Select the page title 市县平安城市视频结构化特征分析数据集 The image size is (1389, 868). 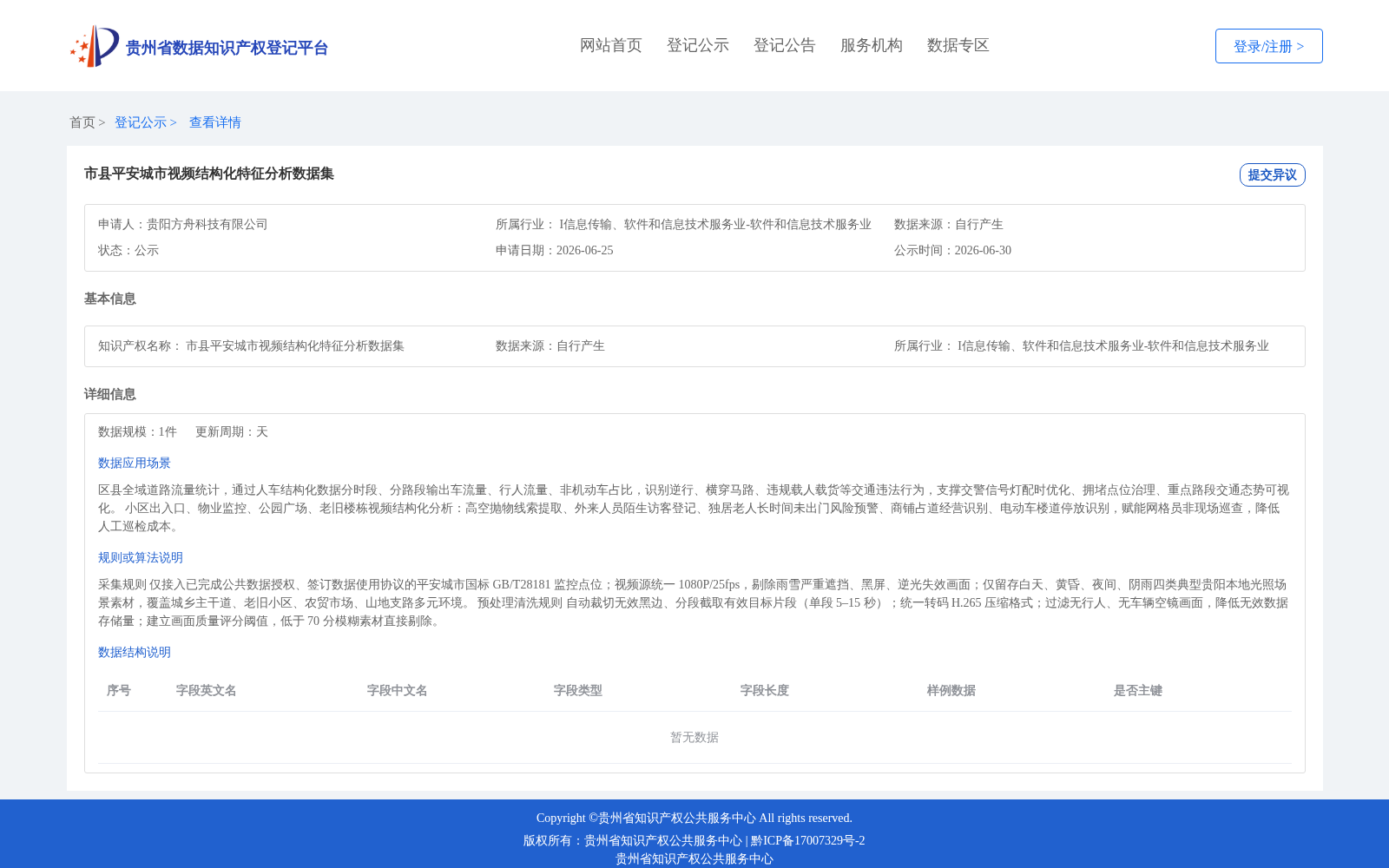coord(209,174)
